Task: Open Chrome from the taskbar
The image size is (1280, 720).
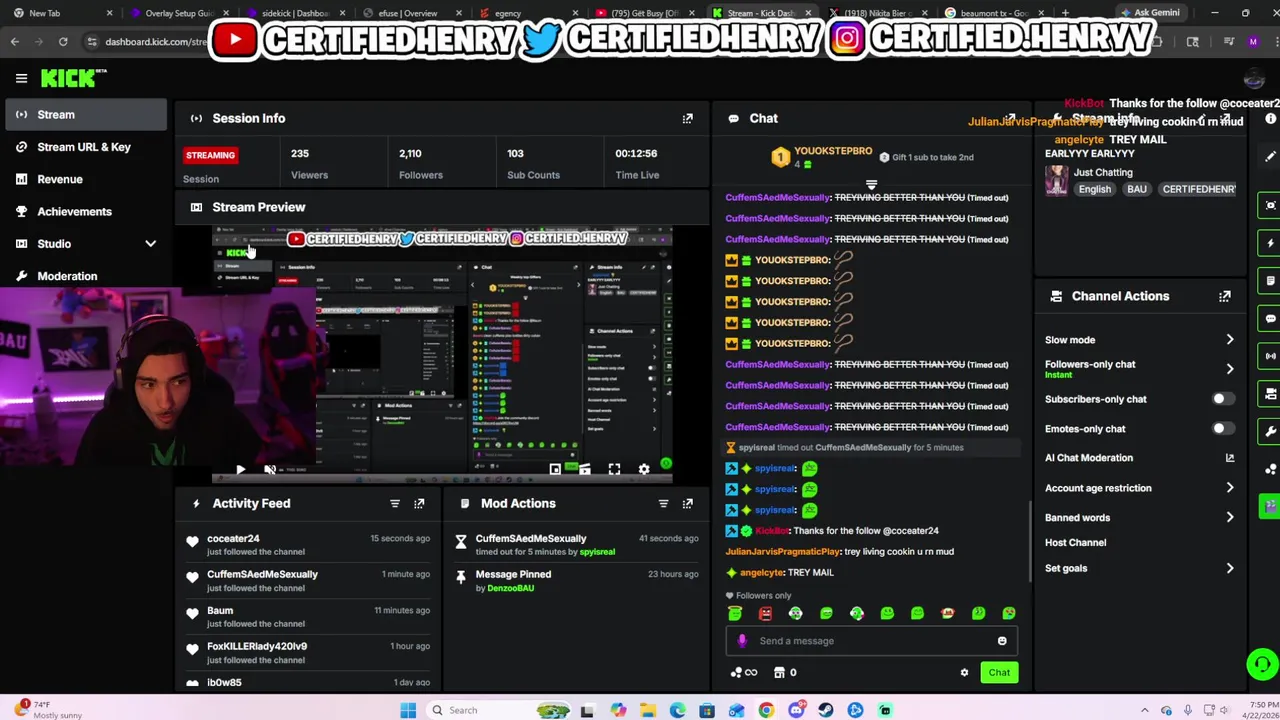Action: coord(766,710)
